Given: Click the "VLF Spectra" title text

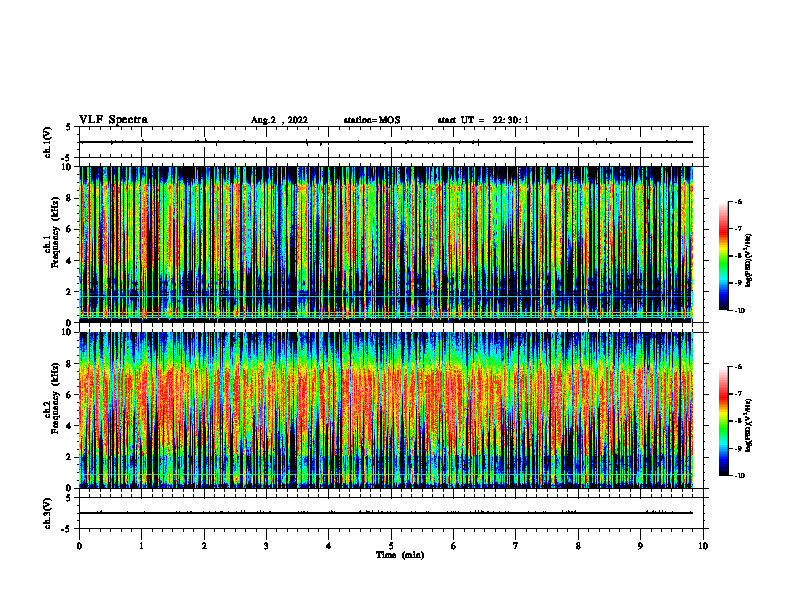Looking at the screenshot, I should point(113,120).
